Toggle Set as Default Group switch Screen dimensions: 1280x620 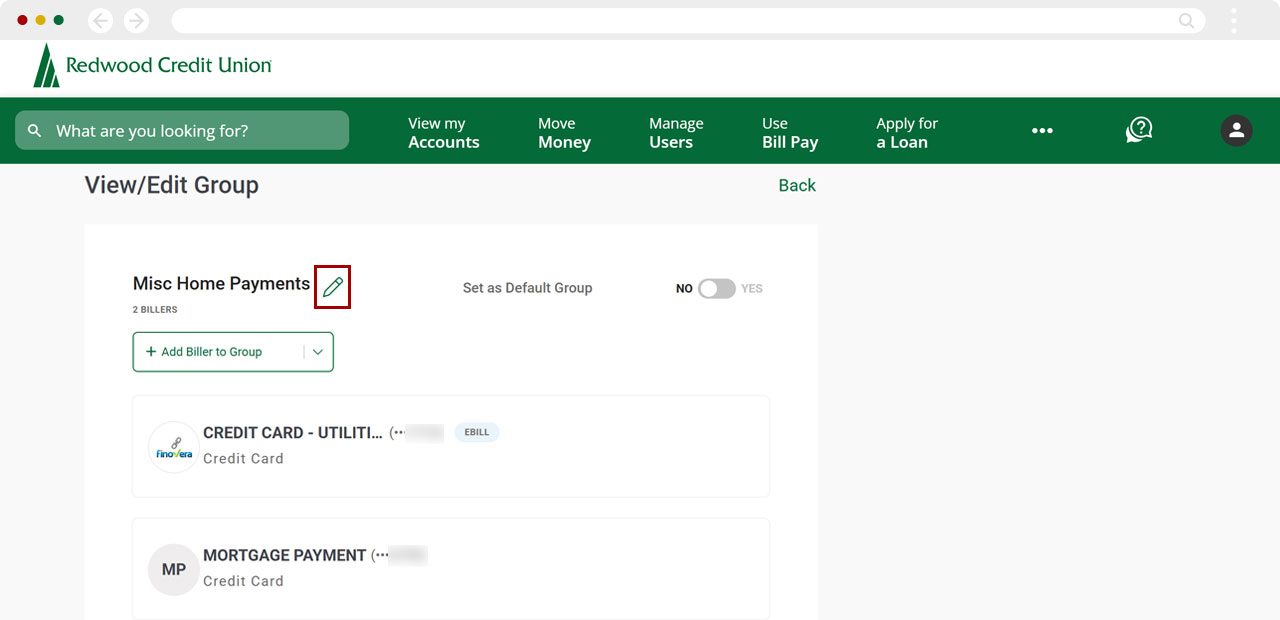pyautogui.click(x=716, y=288)
